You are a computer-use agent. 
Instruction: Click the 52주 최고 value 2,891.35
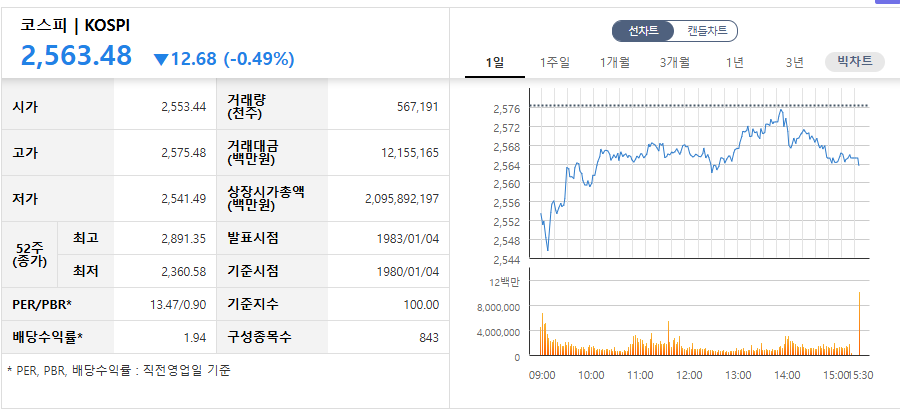coord(184,238)
